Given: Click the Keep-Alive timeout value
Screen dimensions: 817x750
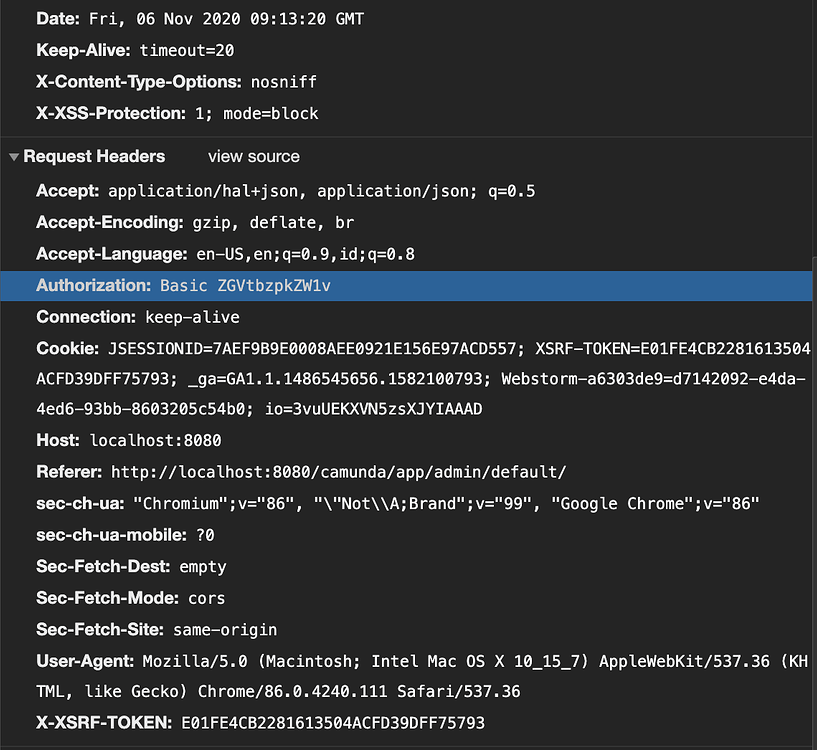Looking at the screenshot, I should [185, 49].
